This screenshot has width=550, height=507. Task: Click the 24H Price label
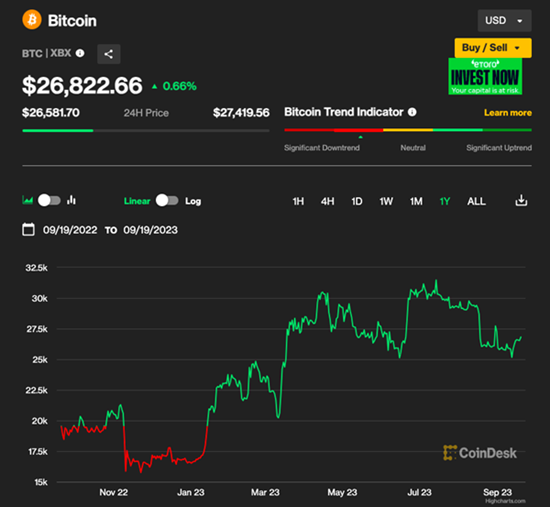coord(146,113)
